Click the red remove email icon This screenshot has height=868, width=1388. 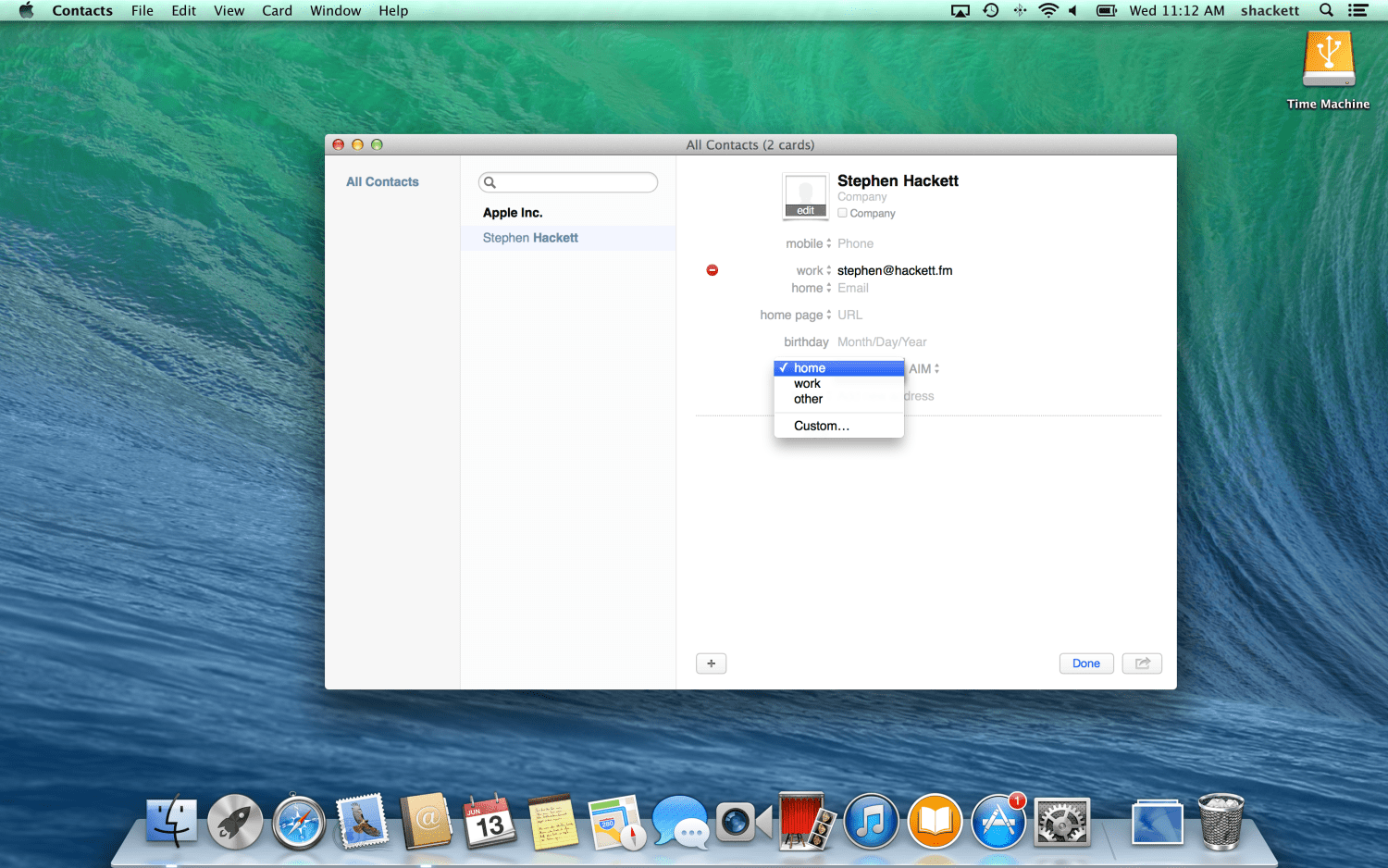tap(712, 270)
